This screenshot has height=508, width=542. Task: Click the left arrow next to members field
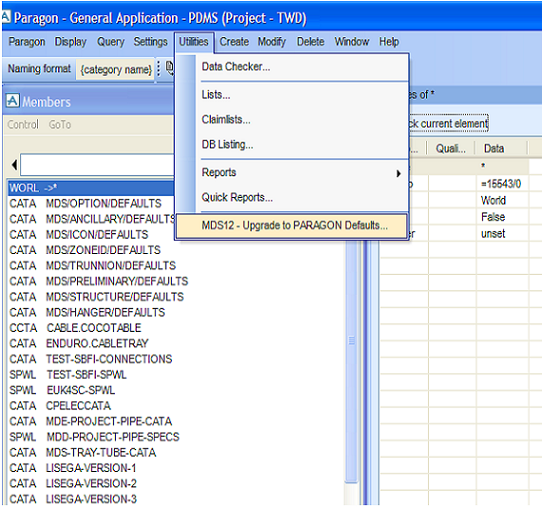pyautogui.click(x=14, y=165)
